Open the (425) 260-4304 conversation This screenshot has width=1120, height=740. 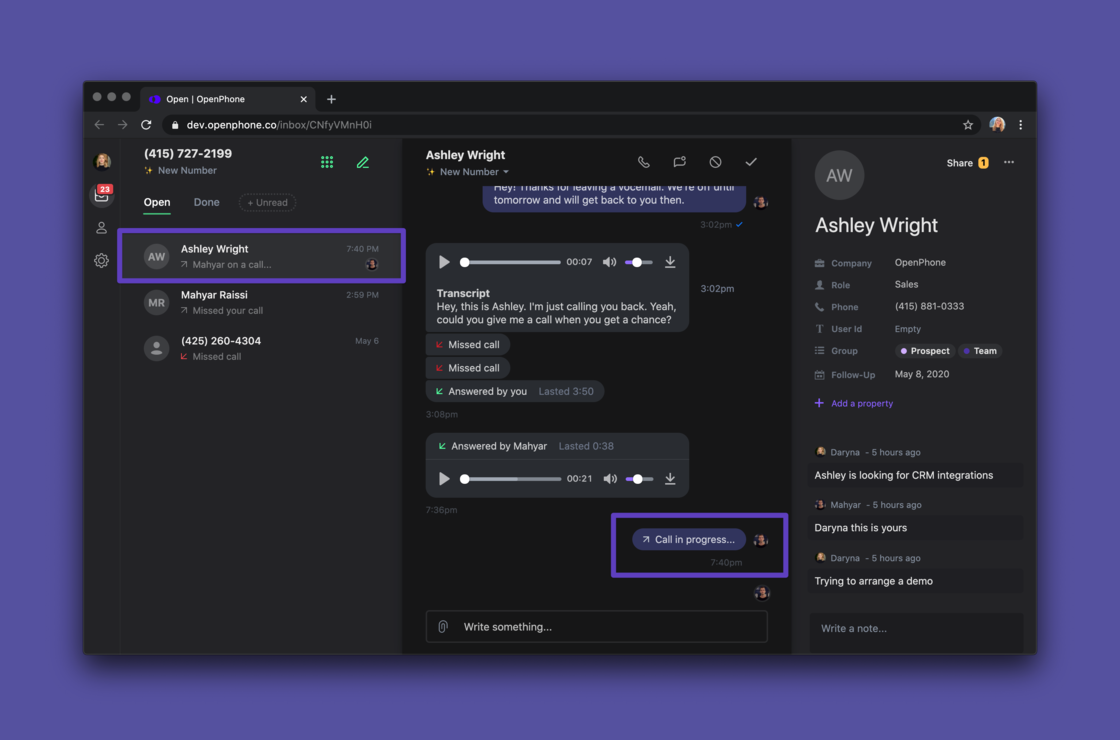pyautogui.click(x=261, y=348)
